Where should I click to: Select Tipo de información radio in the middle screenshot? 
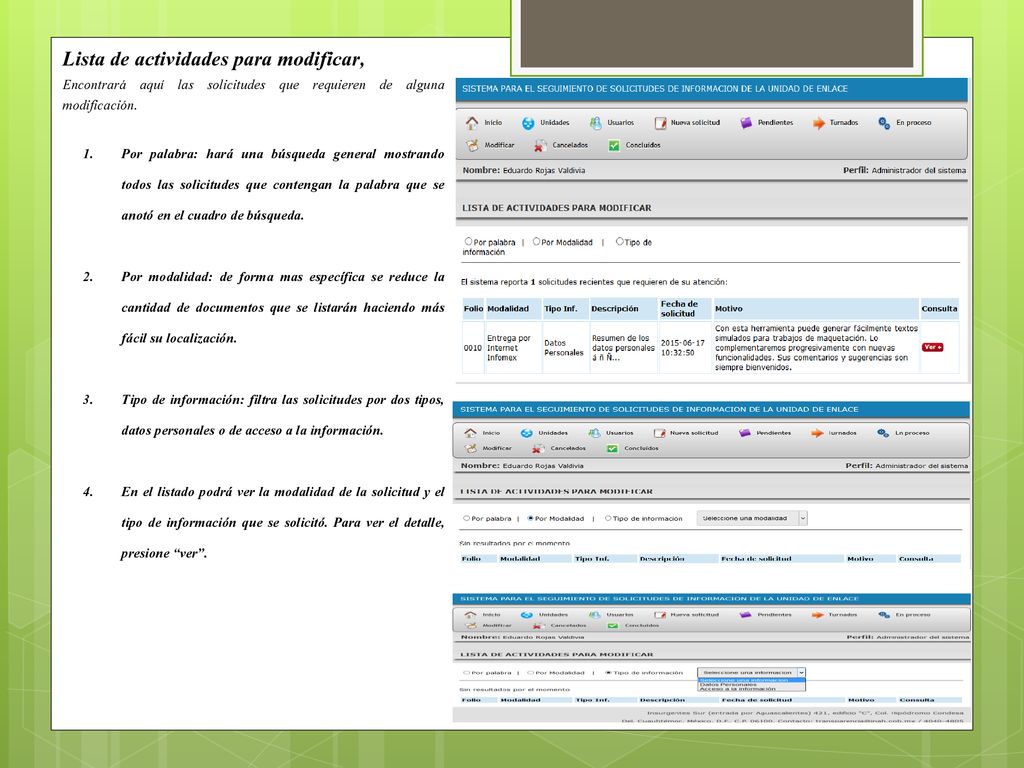click(x=608, y=519)
